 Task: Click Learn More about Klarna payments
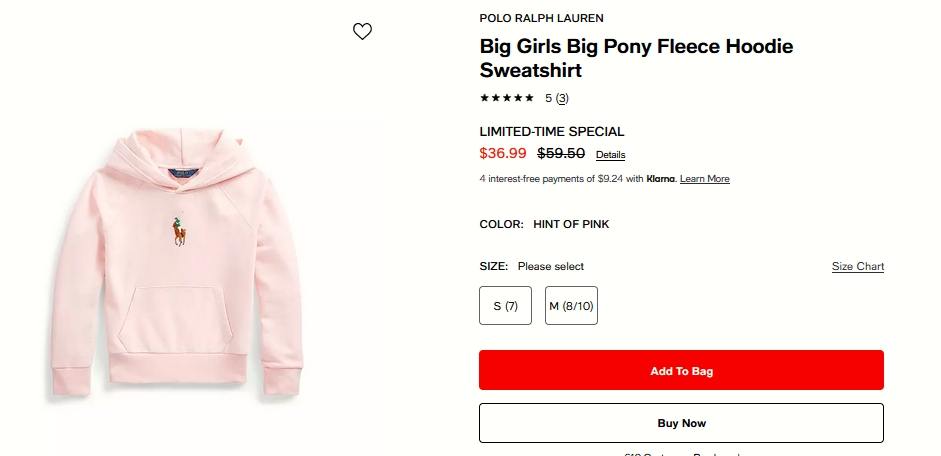coord(705,179)
